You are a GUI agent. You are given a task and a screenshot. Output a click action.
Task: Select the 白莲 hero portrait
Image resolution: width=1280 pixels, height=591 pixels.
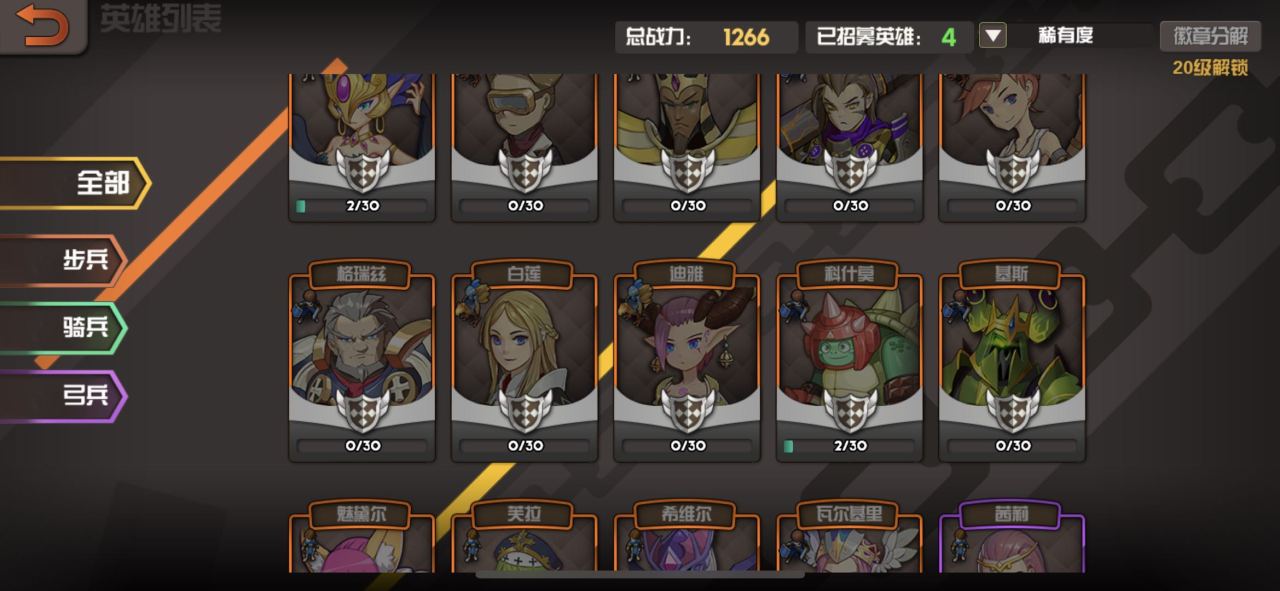525,345
